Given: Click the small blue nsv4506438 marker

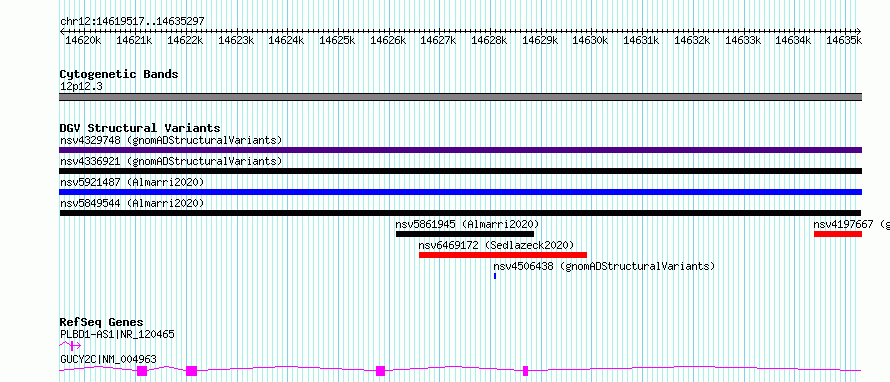Looking at the screenshot, I should pos(495,276).
